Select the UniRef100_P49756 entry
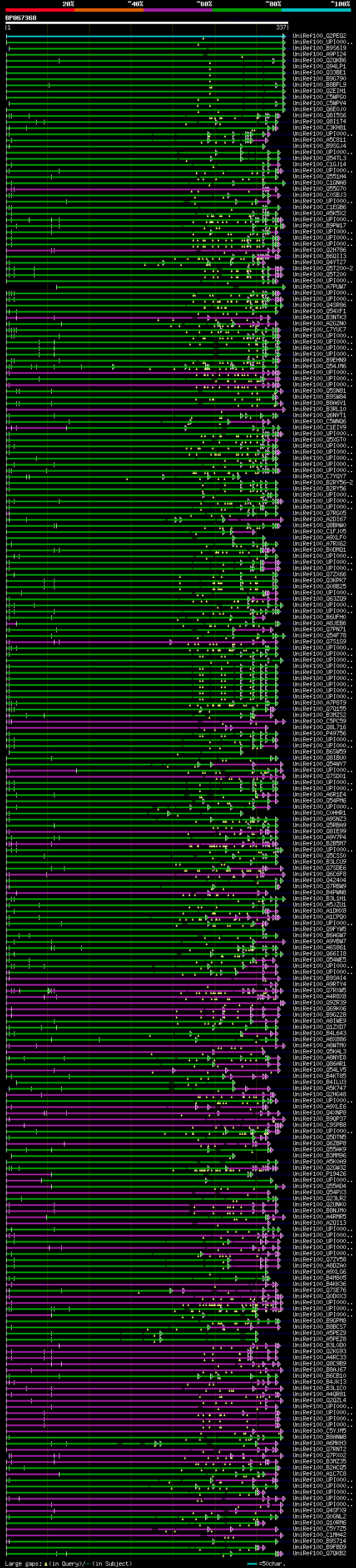356x1568 pixels. click(x=319, y=734)
